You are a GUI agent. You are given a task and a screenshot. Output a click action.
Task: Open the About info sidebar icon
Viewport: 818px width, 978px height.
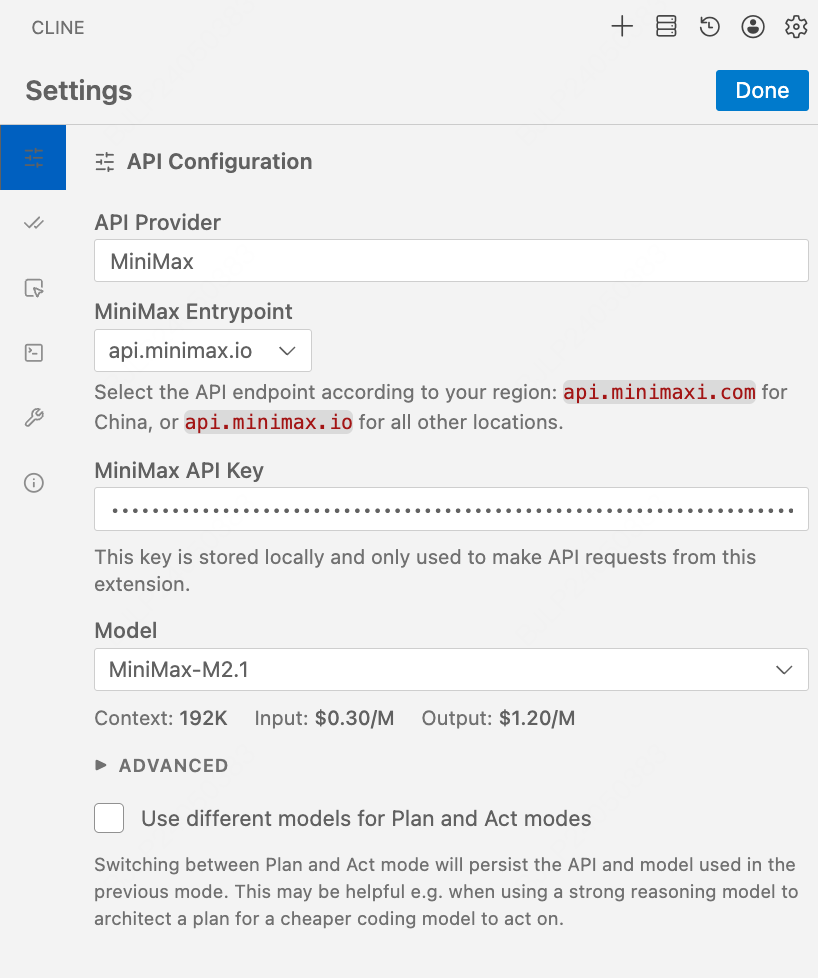[34, 483]
